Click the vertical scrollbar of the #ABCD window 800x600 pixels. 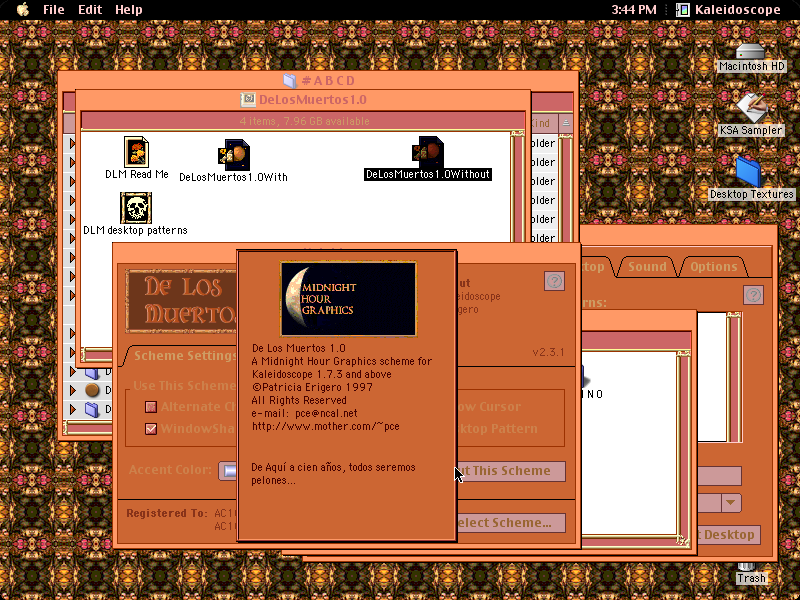[x=566, y=188]
